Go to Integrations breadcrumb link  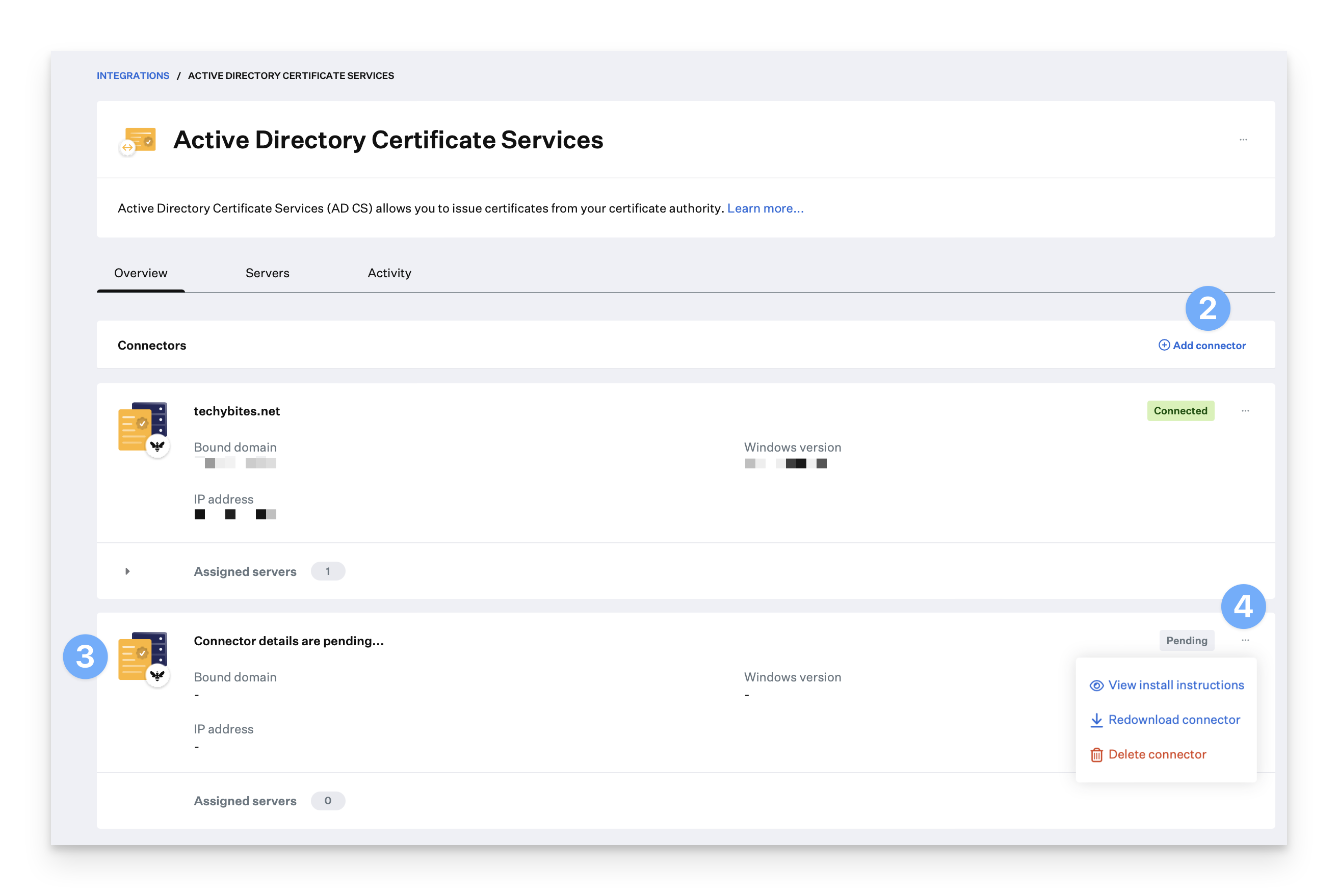pos(133,75)
